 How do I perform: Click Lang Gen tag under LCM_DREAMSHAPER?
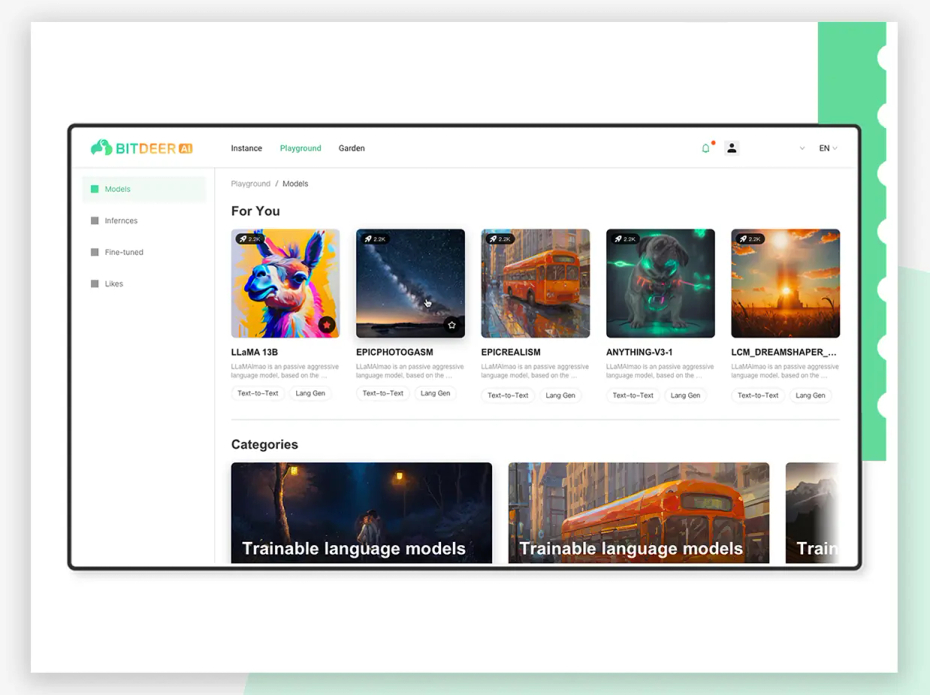point(811,395)
